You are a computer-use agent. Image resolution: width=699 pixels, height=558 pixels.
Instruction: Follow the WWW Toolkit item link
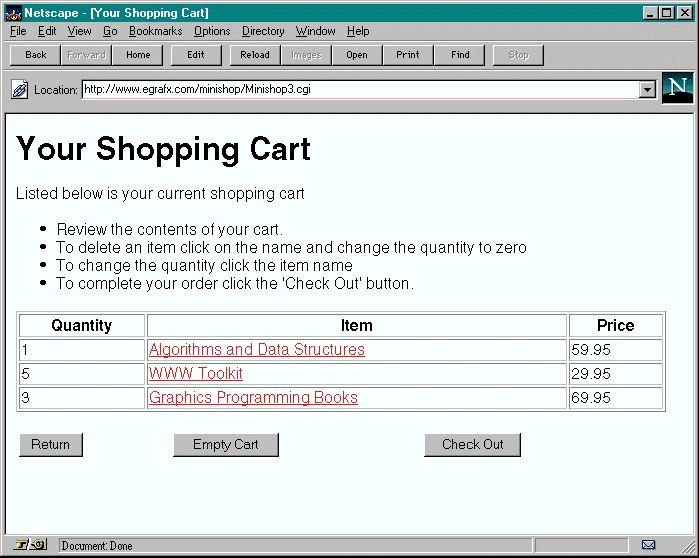point(195,374)
